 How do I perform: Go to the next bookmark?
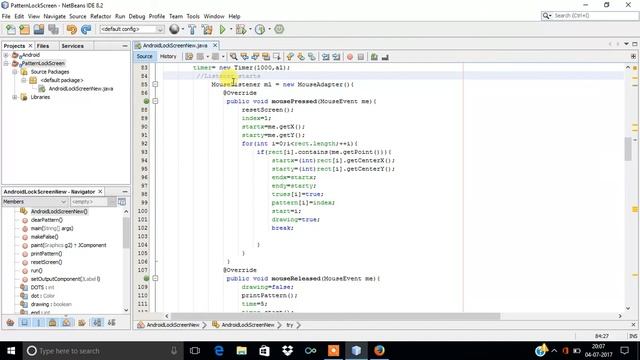coord(301,57)
